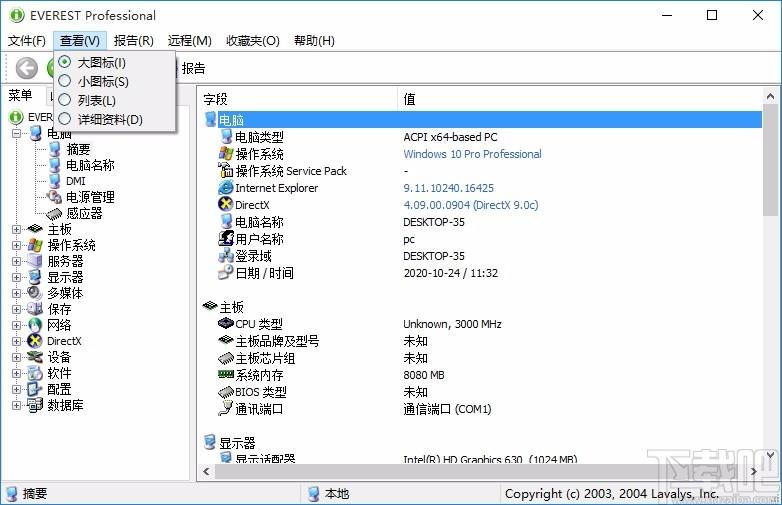Image resolution: width=782 pixels, height=505 pixels.
Task: Click the CPU 类型 chip icon
Action: (x=226, y=324)
